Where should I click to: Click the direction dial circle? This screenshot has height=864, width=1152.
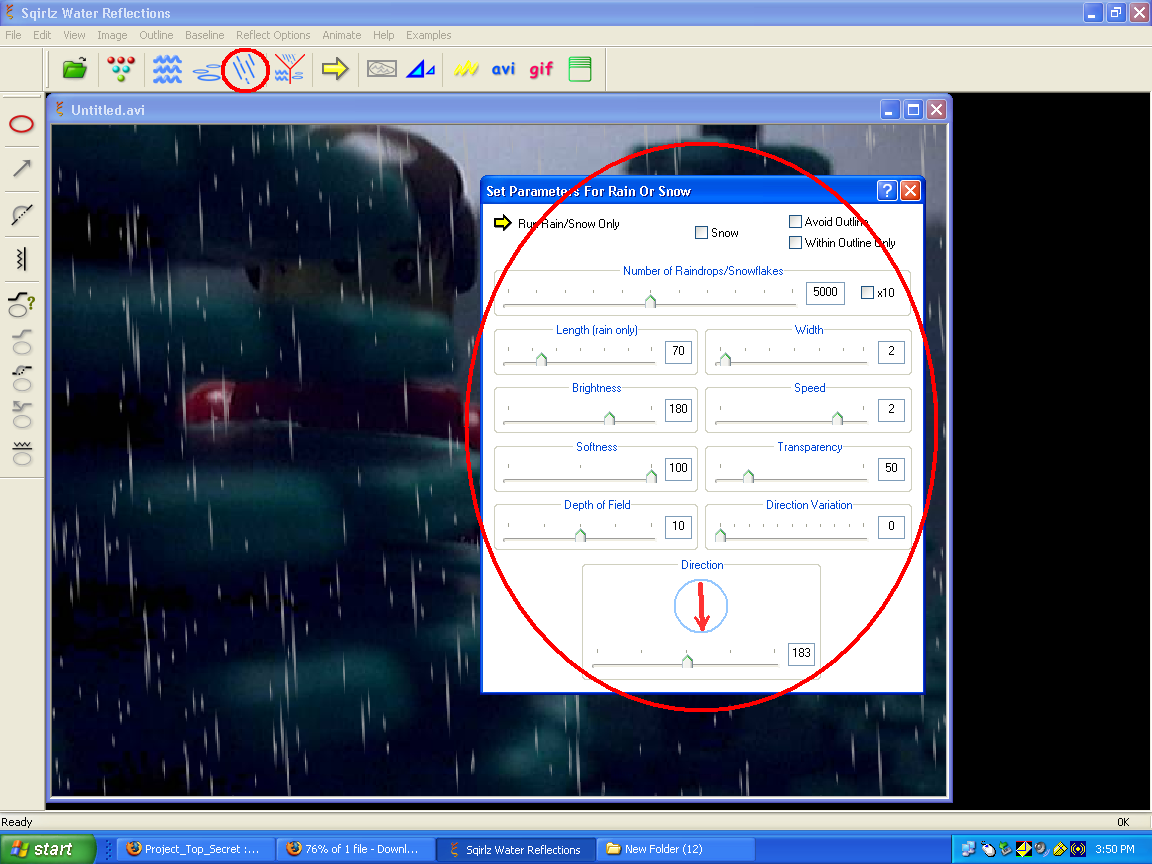click(701, 606)
